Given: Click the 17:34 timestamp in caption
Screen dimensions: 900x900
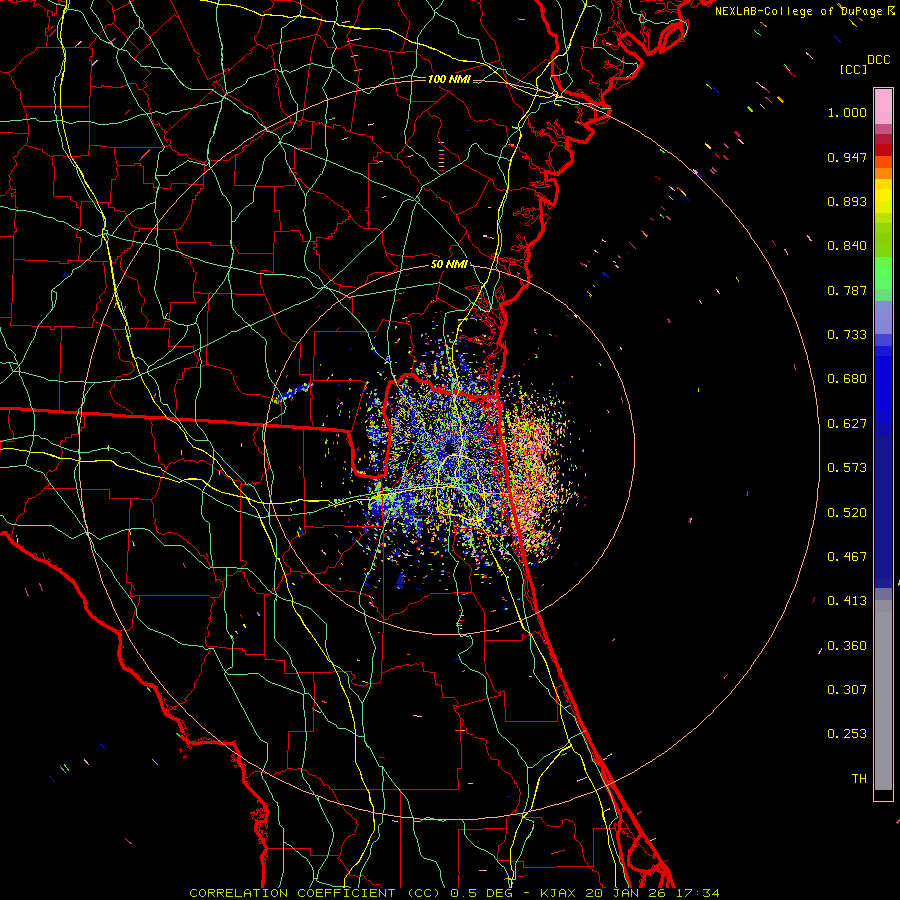Looking at the screenshot, I should (697, 893).
